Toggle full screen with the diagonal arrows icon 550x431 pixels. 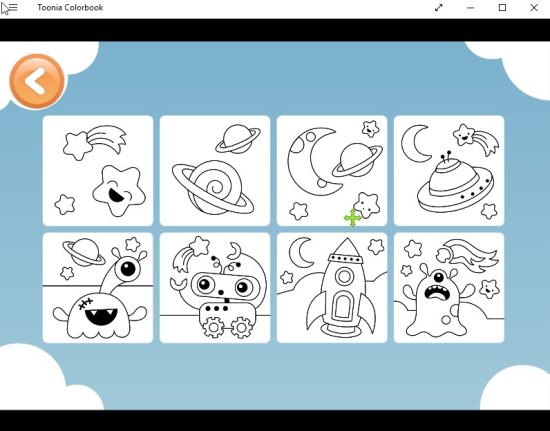pyautogui.click(x=438, y=7)
